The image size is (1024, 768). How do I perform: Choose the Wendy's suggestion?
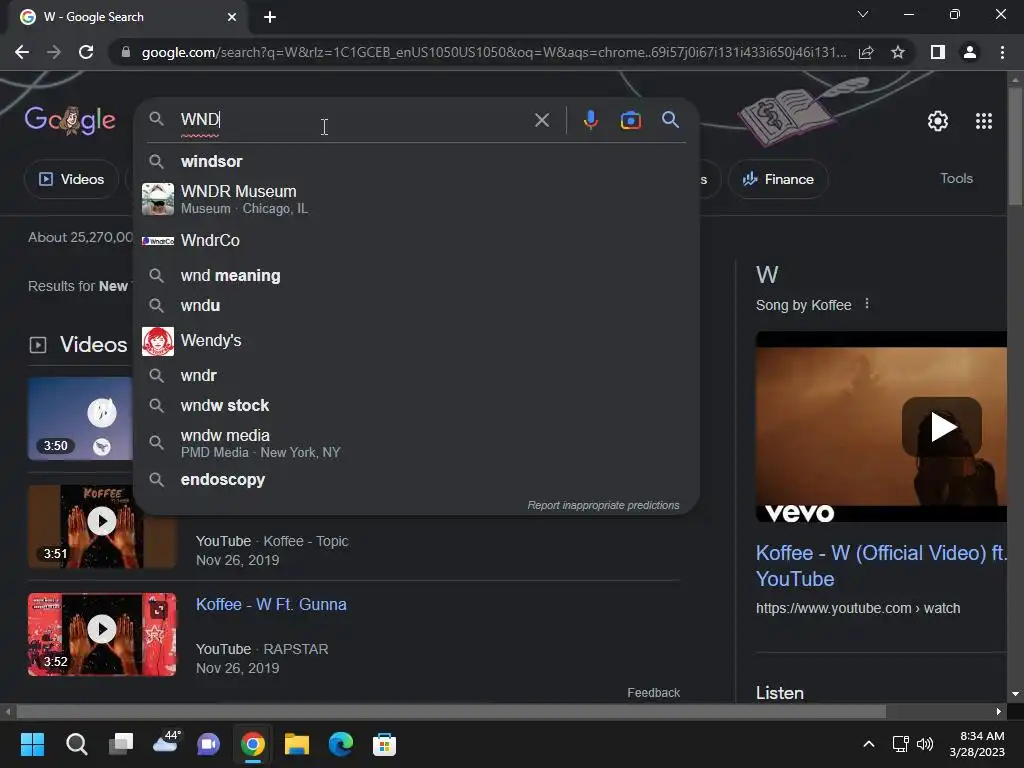pyautogui.click(x=416, y=341)
